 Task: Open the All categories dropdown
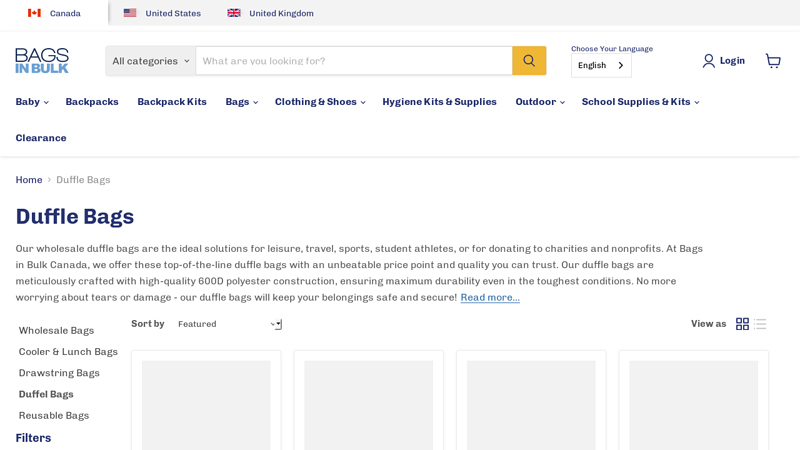pyautogui.click(x=151, y=61)
